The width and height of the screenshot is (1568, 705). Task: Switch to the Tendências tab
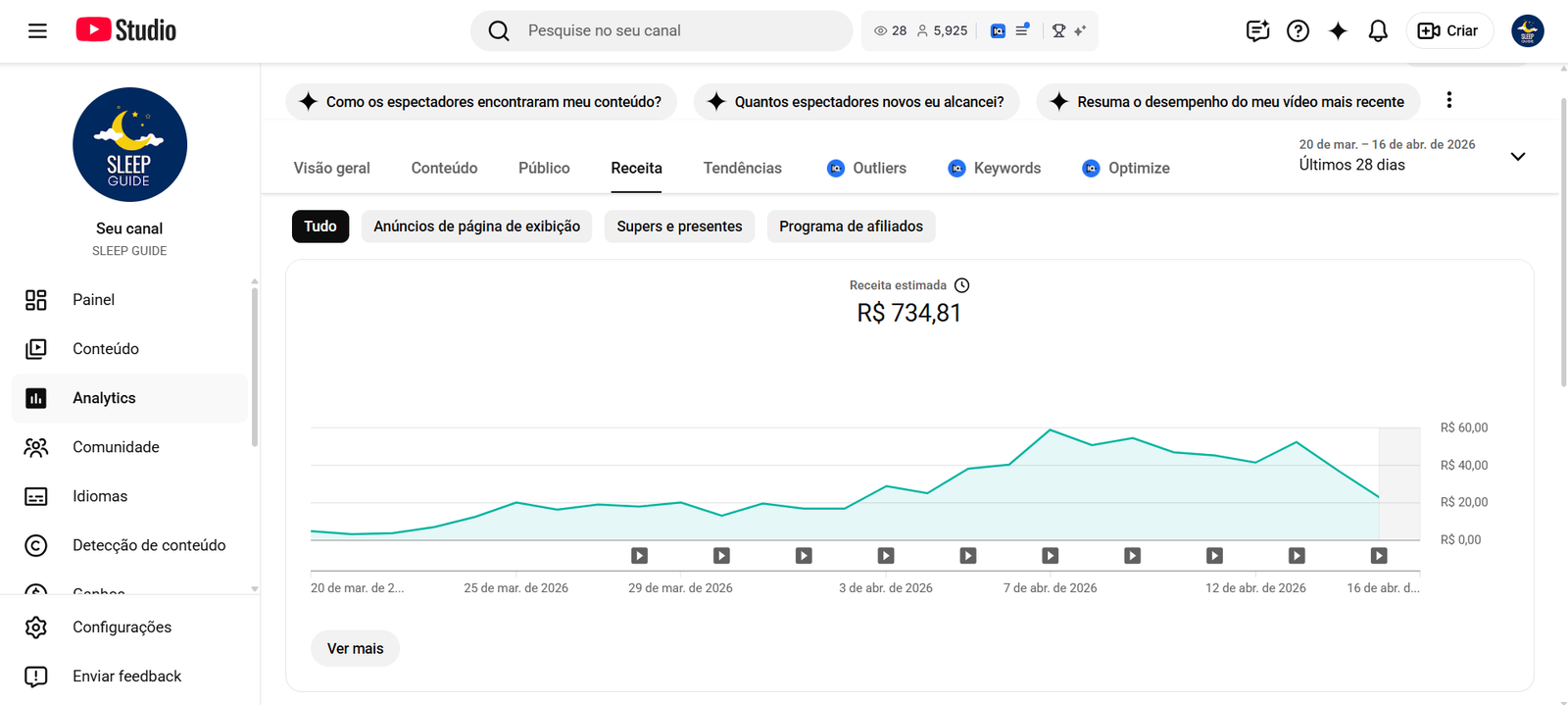tap(742, 169)
